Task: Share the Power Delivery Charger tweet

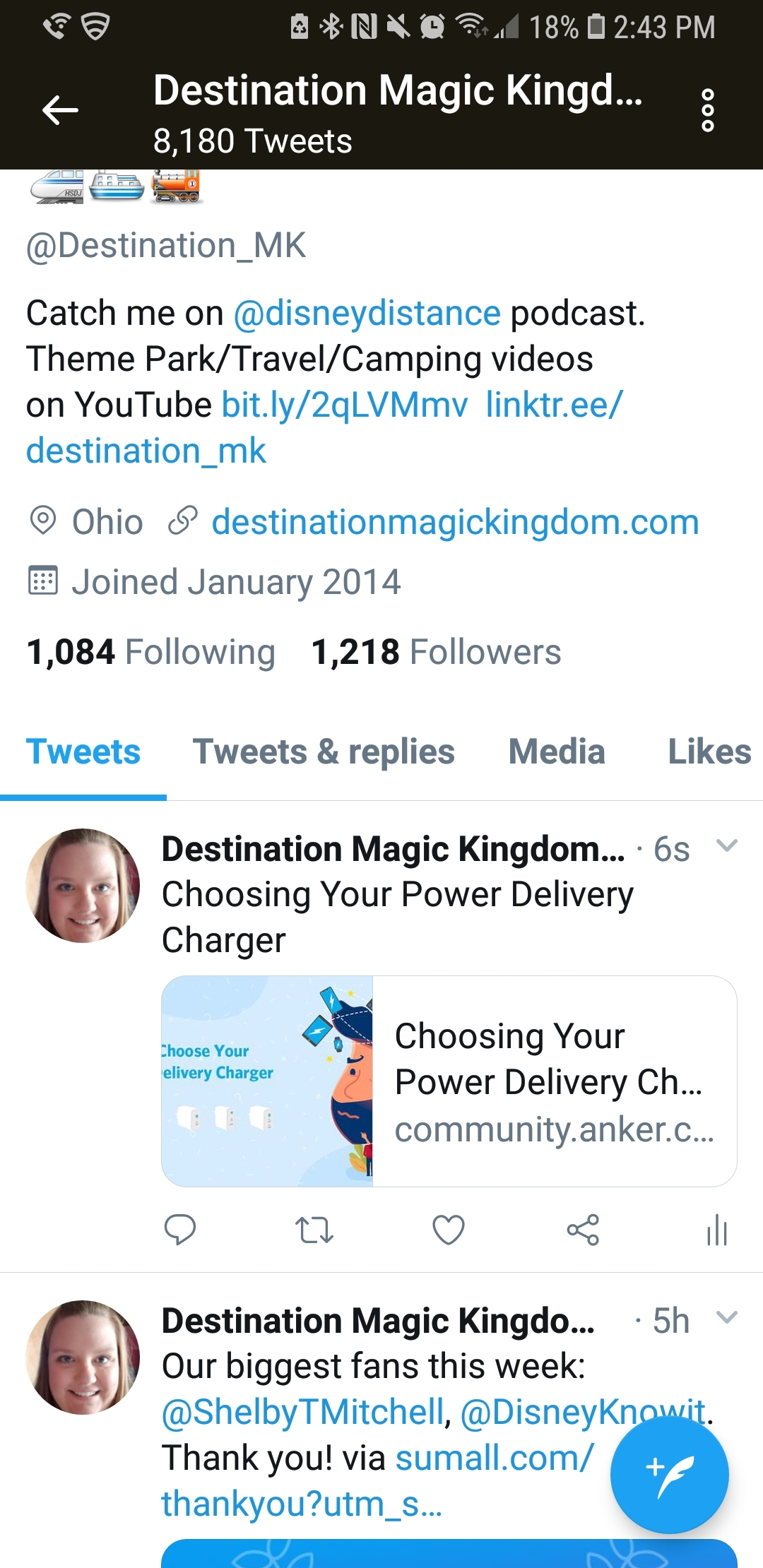Action: 583,1230
